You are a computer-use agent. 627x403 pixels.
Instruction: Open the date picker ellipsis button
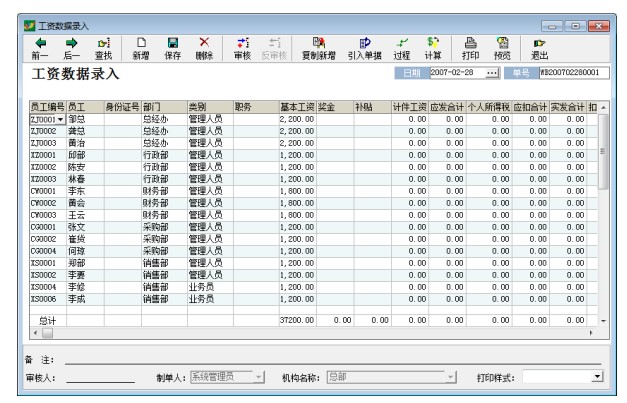click(x=491, y=74)
